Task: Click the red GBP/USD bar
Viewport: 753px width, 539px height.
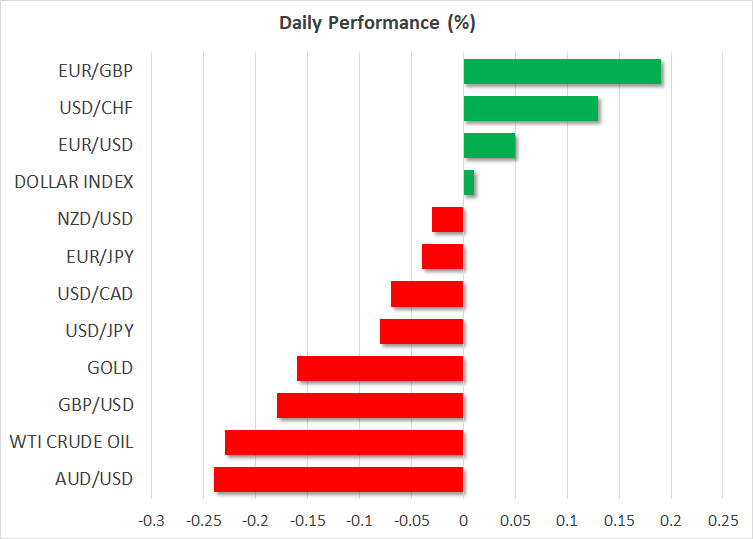Action: point(370,405)
